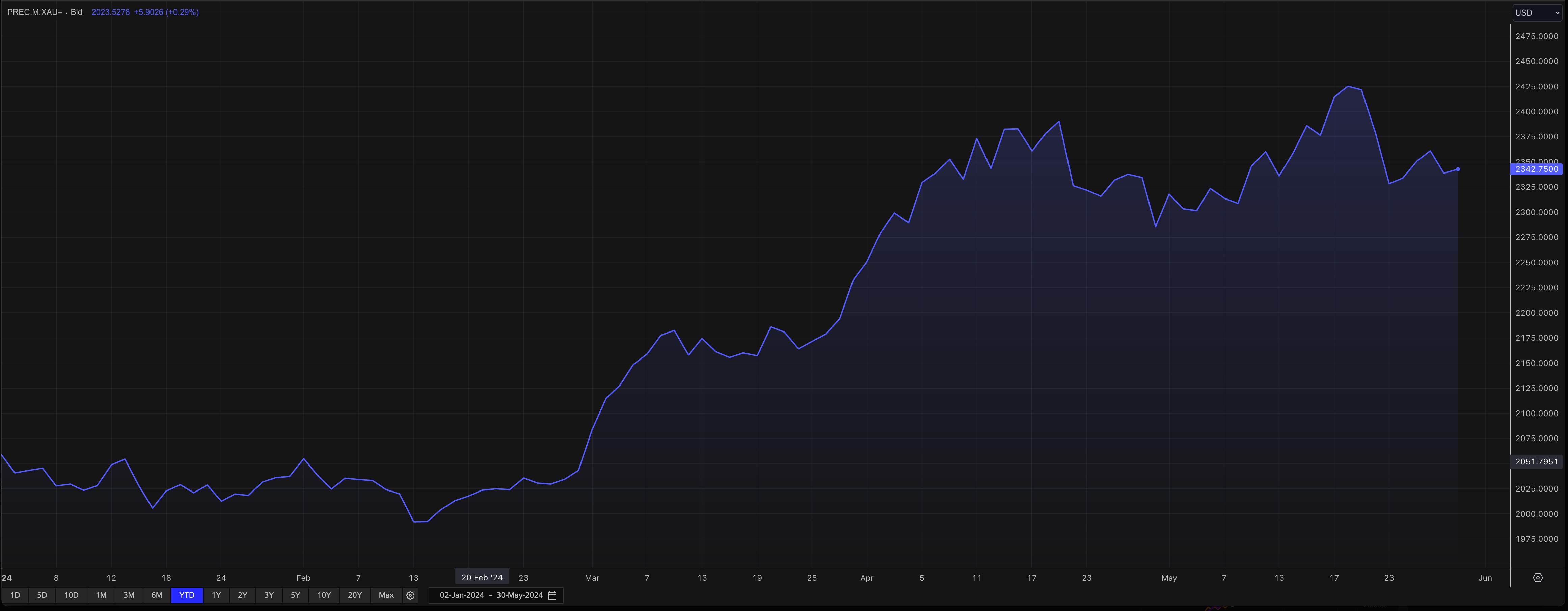
Task: Choose the 10D range button
Action: (71, 595)
